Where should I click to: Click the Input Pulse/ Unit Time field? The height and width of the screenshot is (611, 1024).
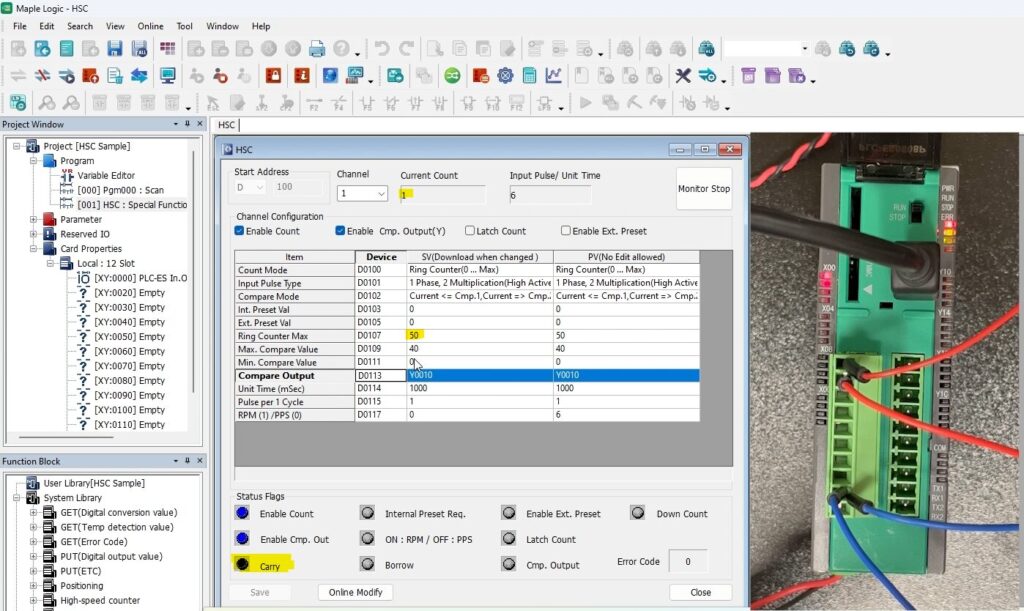click(550, 195)
